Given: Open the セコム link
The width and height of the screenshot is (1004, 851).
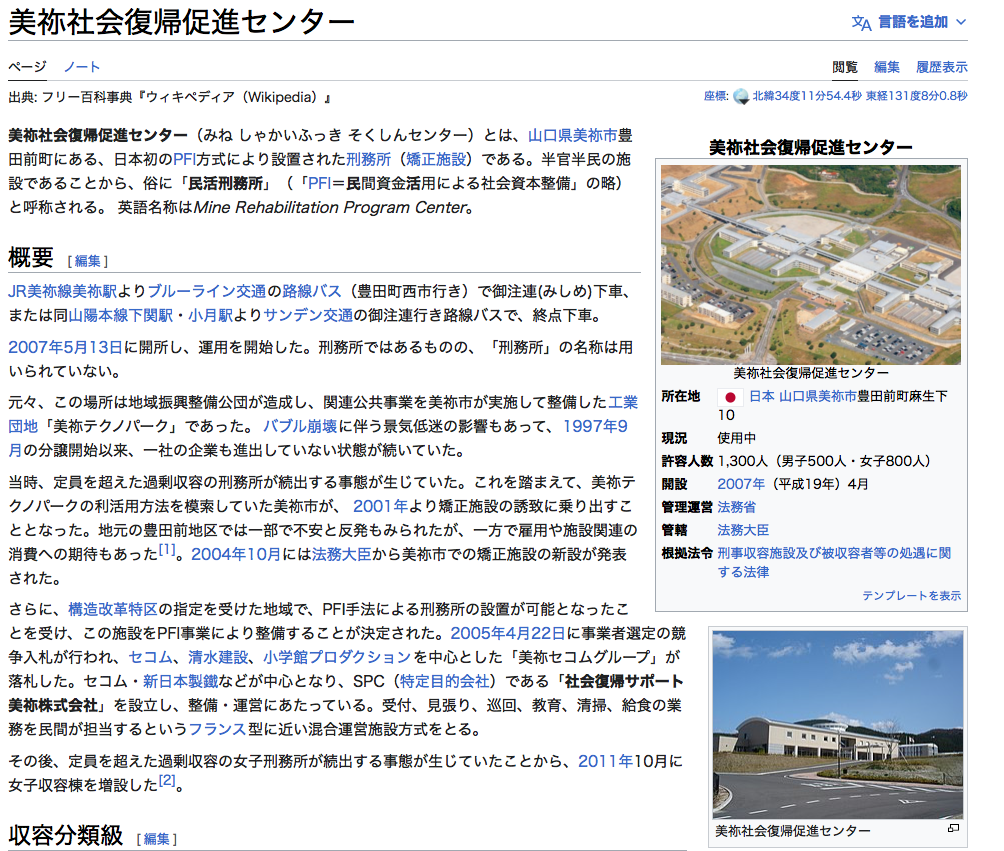Looking at the screenshot, I should (150, 658).
